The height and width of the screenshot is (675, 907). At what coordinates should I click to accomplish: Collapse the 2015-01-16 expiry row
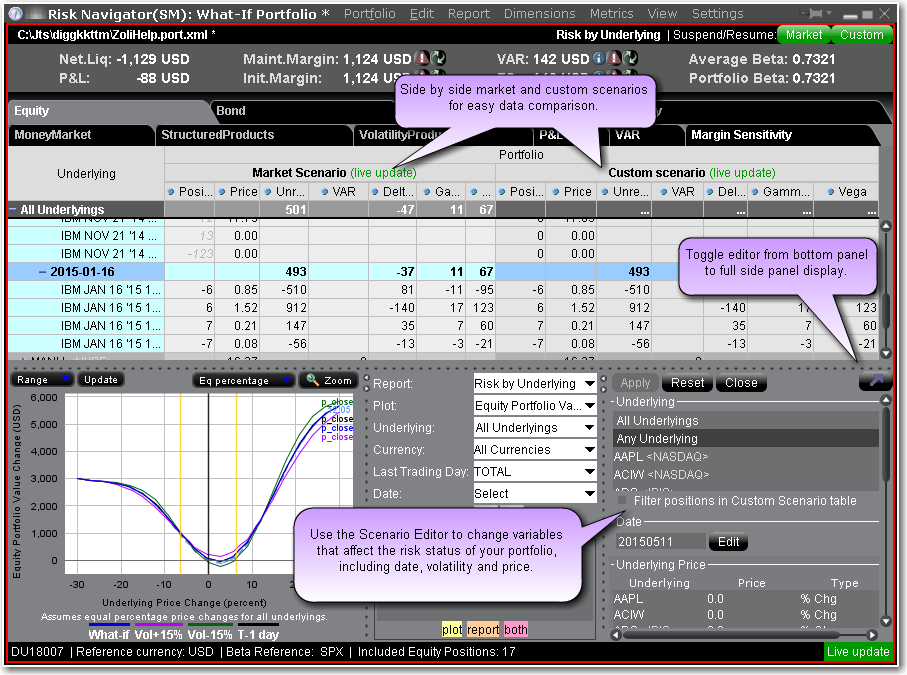(x=43, y=272)
